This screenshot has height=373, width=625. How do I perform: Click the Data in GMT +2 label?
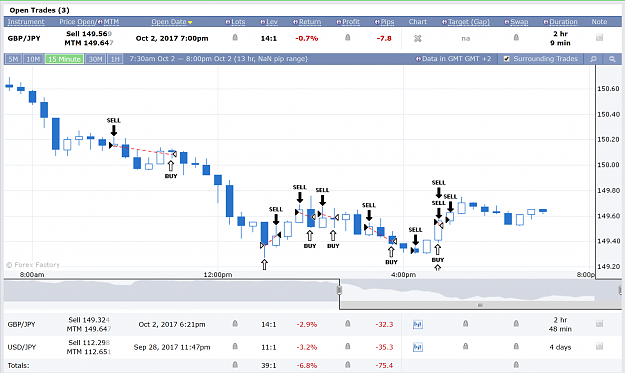click(457, 59)
